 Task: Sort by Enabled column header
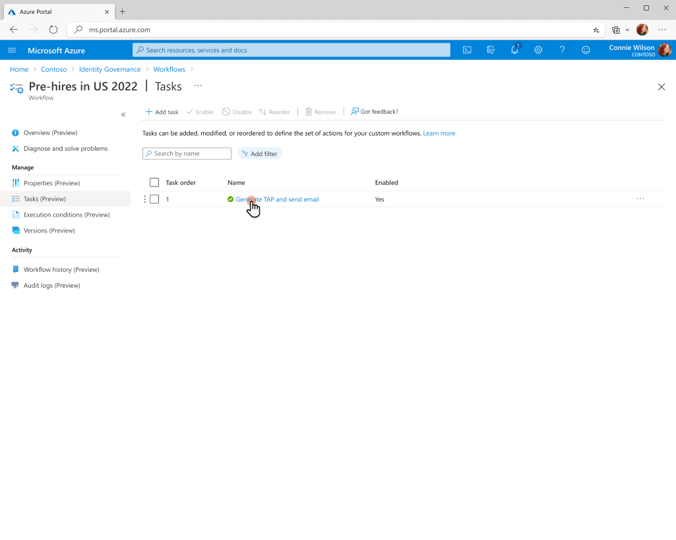[386, 182]
